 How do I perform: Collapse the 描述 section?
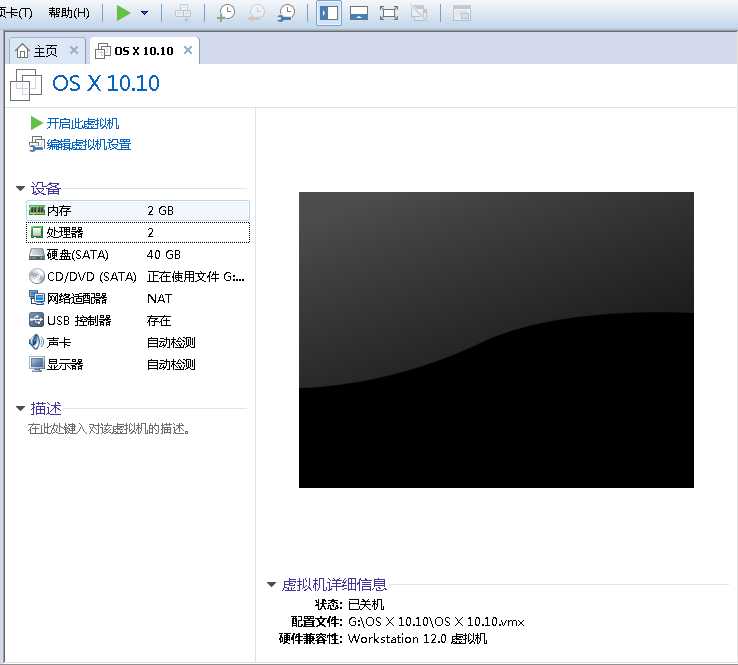click(x=20, y=408)
